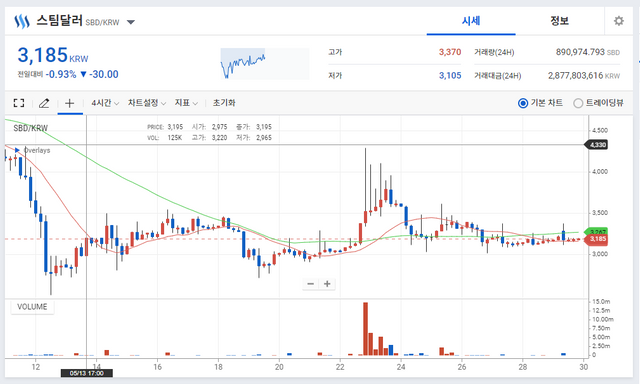Switch to the 정보 tab
The width and height of the screenshot is (640, 384).
click(x=559, y=21)
